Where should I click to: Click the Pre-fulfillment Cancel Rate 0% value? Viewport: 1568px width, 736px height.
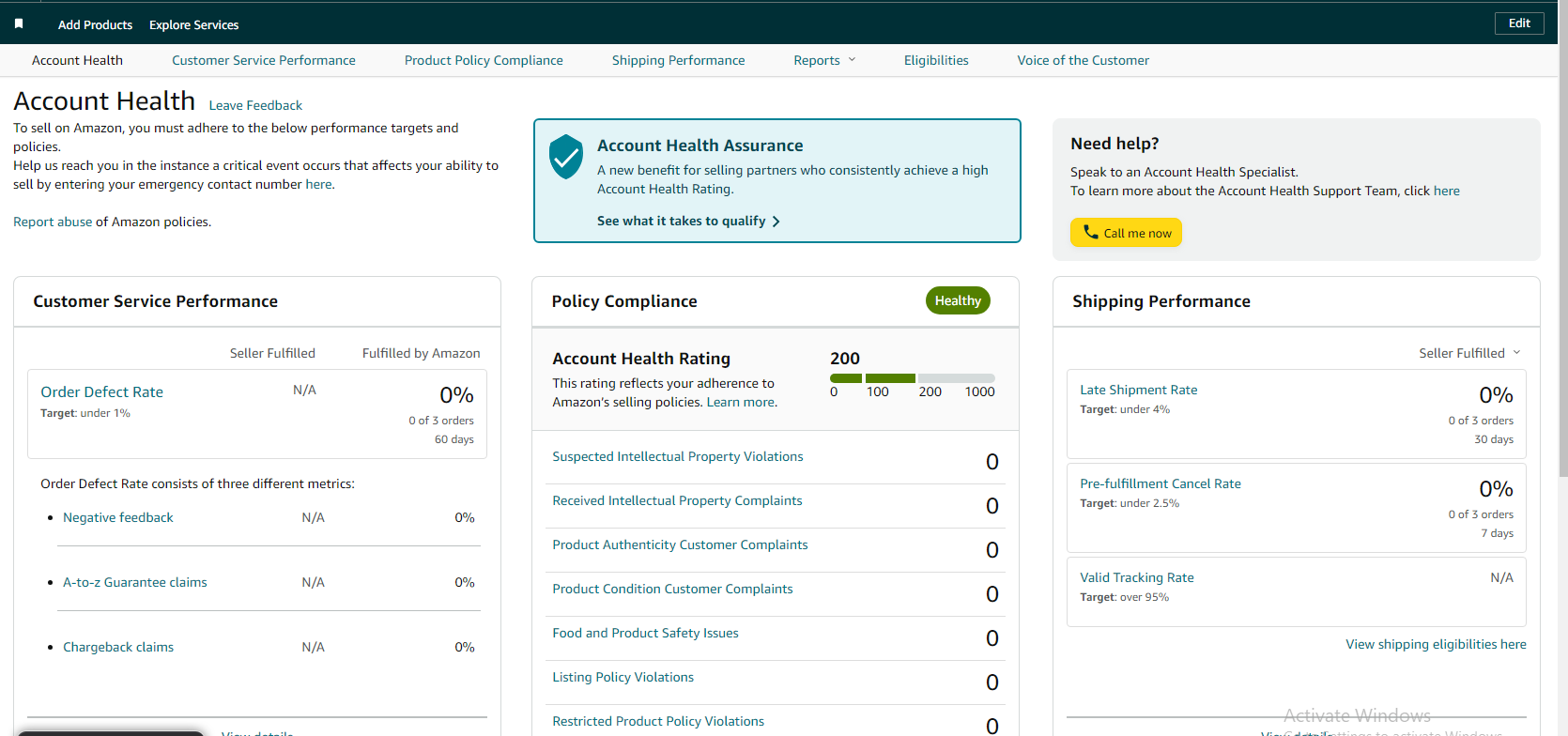1496,489
